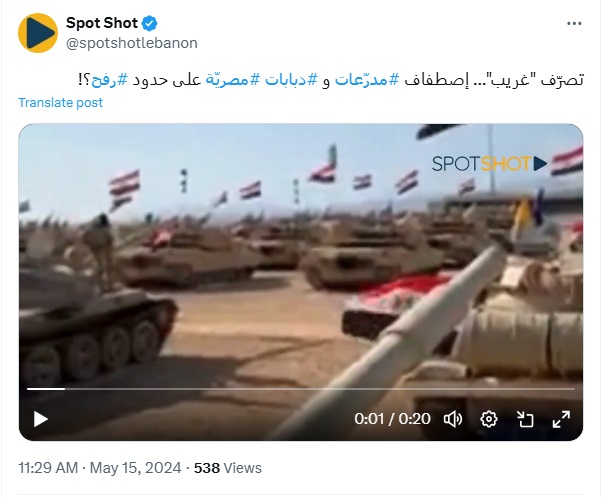Open the Spot Shot display name
This screenshot has height=497, width=604.
[102, 23]
